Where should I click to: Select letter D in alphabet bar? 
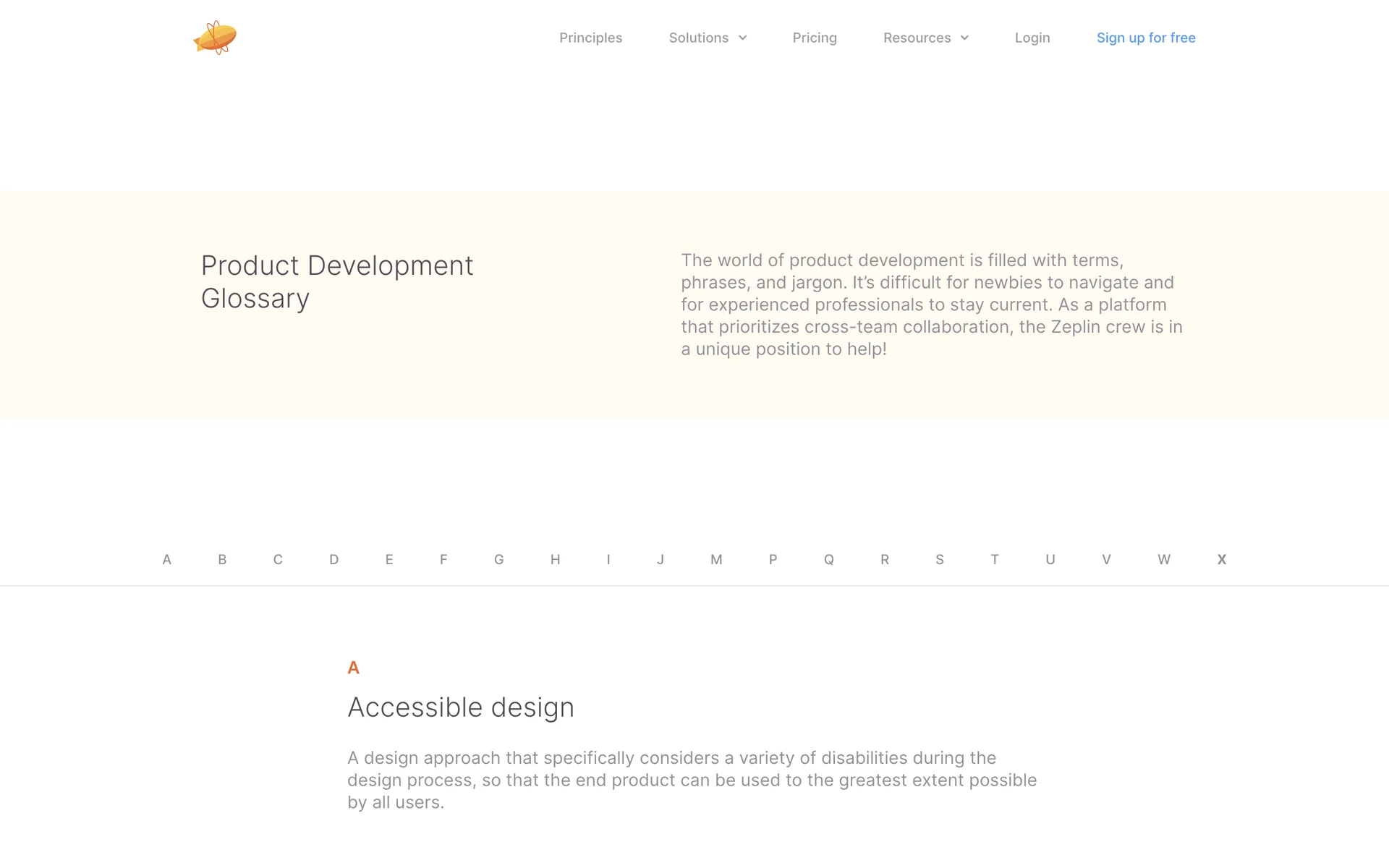tap(334, 559)
